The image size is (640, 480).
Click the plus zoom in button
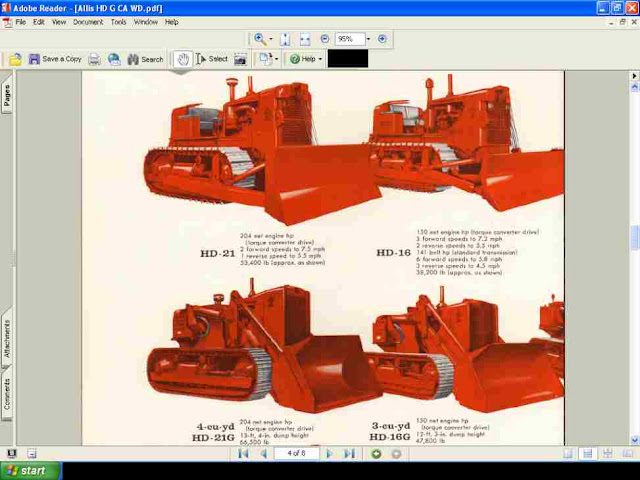click(382, 39)
